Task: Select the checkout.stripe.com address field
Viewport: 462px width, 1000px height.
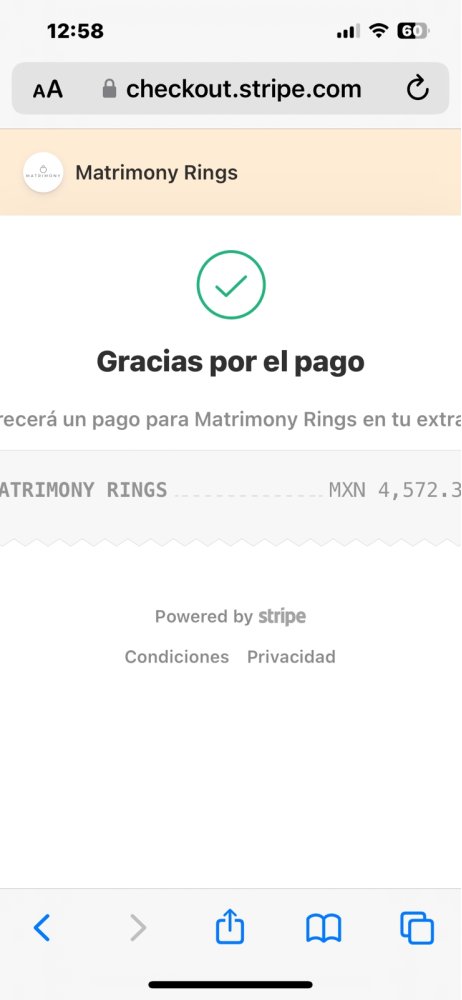Action: (230, 89)
